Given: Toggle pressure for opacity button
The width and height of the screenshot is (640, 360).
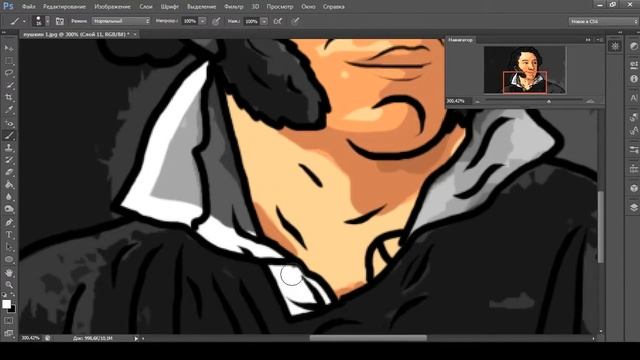Looking at the screenshot, I should point(216,21).
